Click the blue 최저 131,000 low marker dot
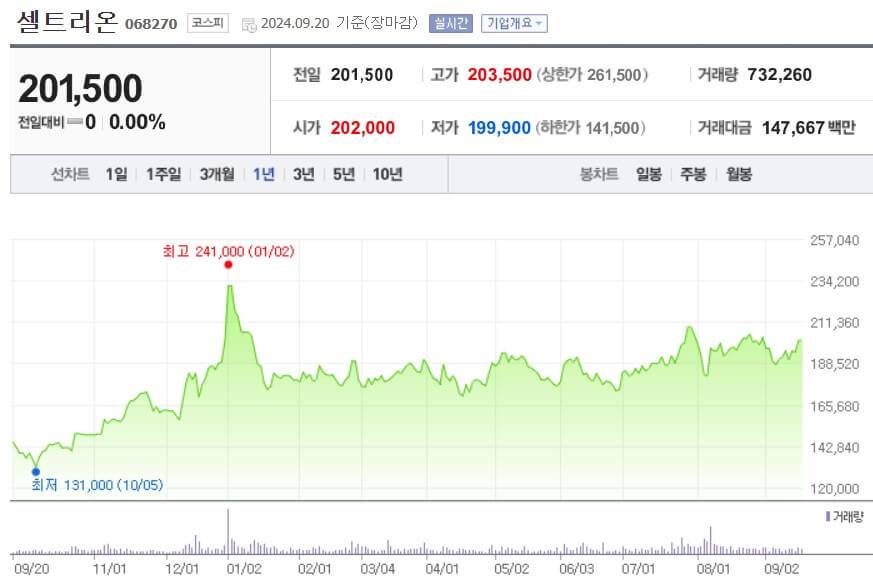This screenshot has width=873, height=583. click(x=36, y=472)
